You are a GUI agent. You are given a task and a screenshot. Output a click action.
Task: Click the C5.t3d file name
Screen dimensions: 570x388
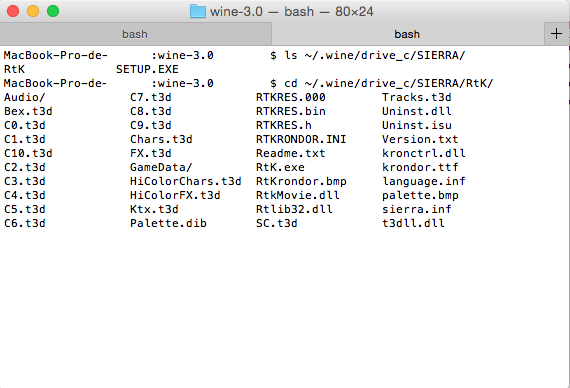[x=25, y=209]
